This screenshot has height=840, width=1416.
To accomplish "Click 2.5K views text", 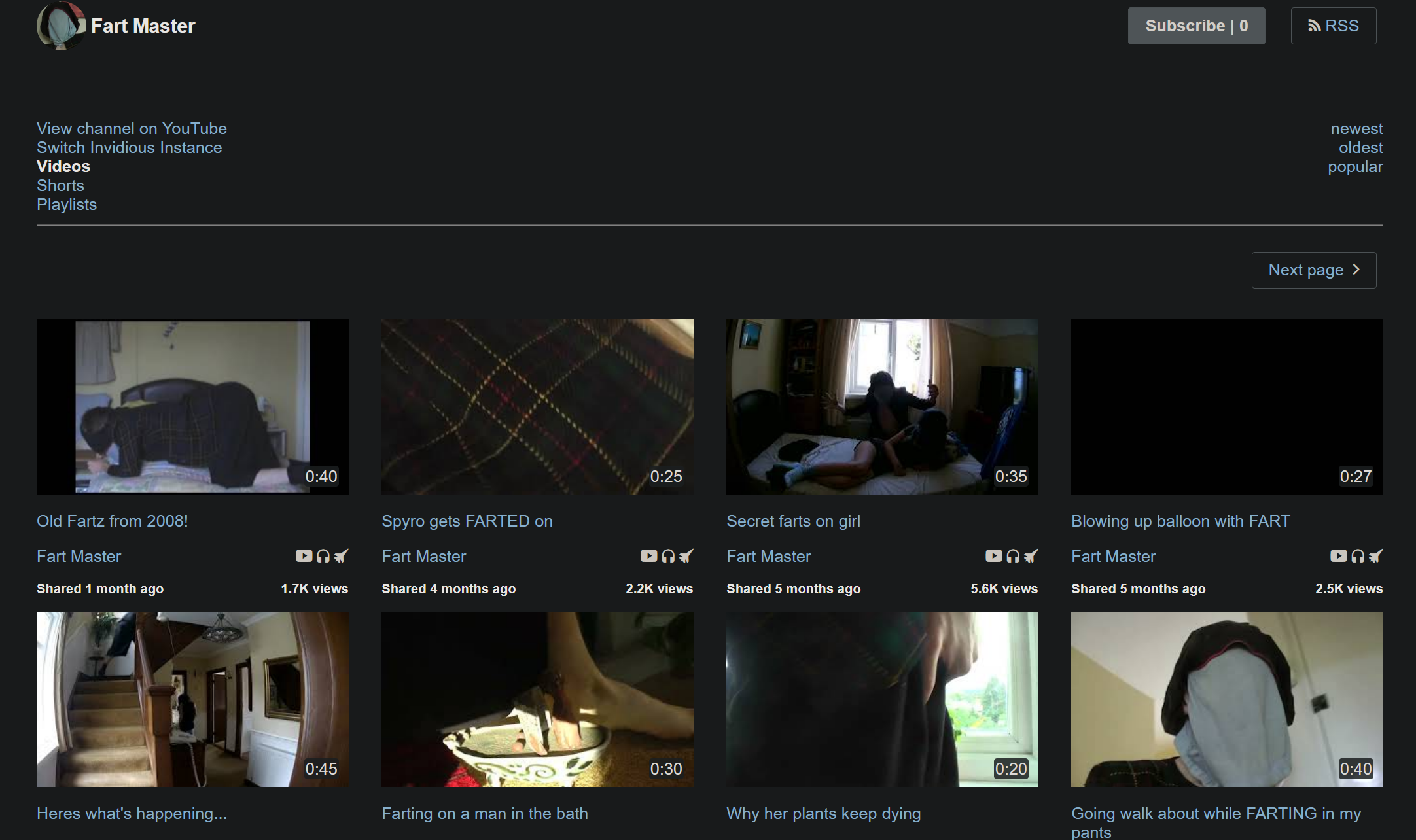I will [1349, 588].
